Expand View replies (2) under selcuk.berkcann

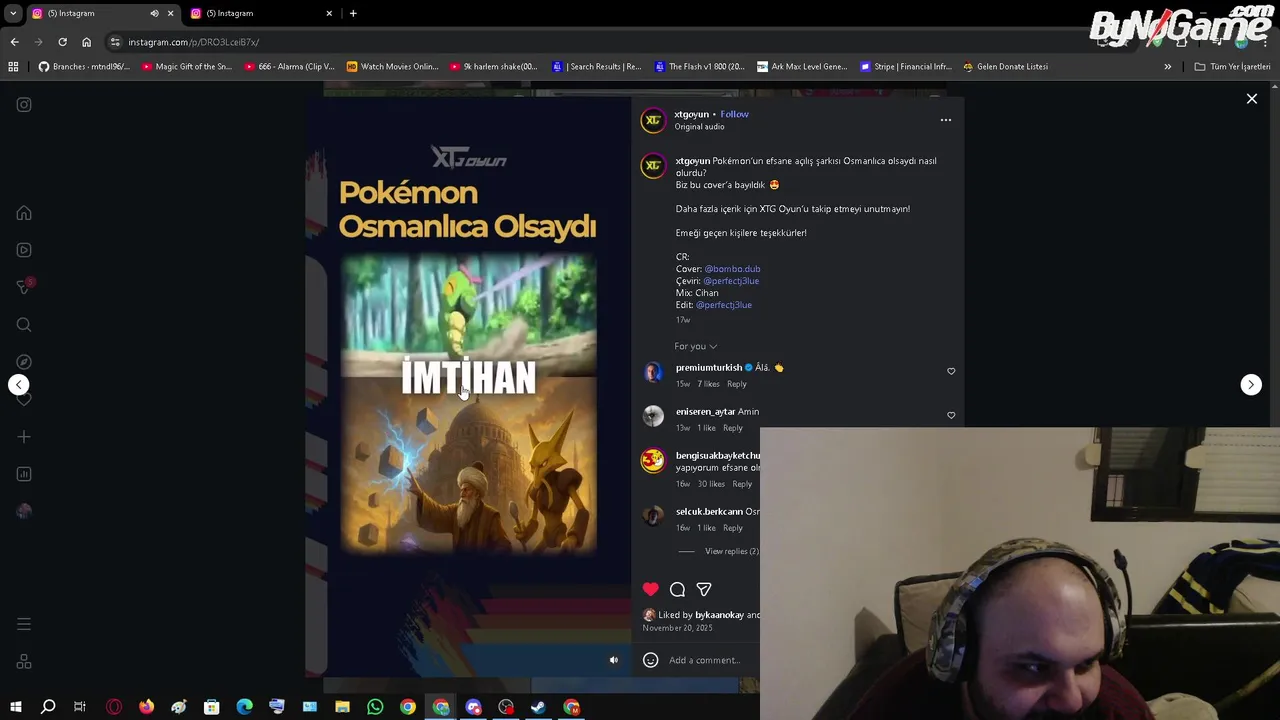pyautogui.click(x=731, y=551)
